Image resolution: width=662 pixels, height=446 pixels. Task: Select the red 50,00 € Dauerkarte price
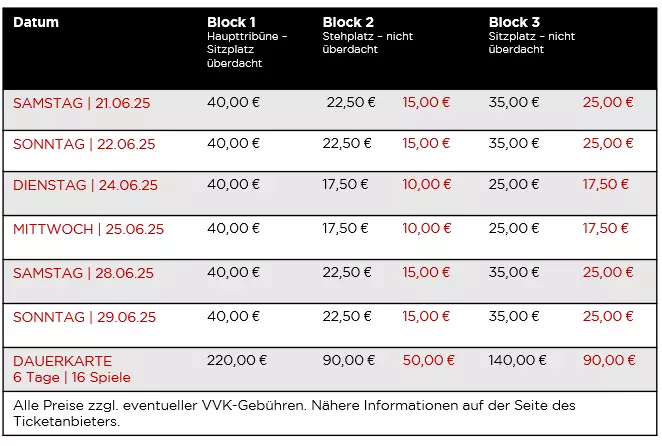[428, 360]
